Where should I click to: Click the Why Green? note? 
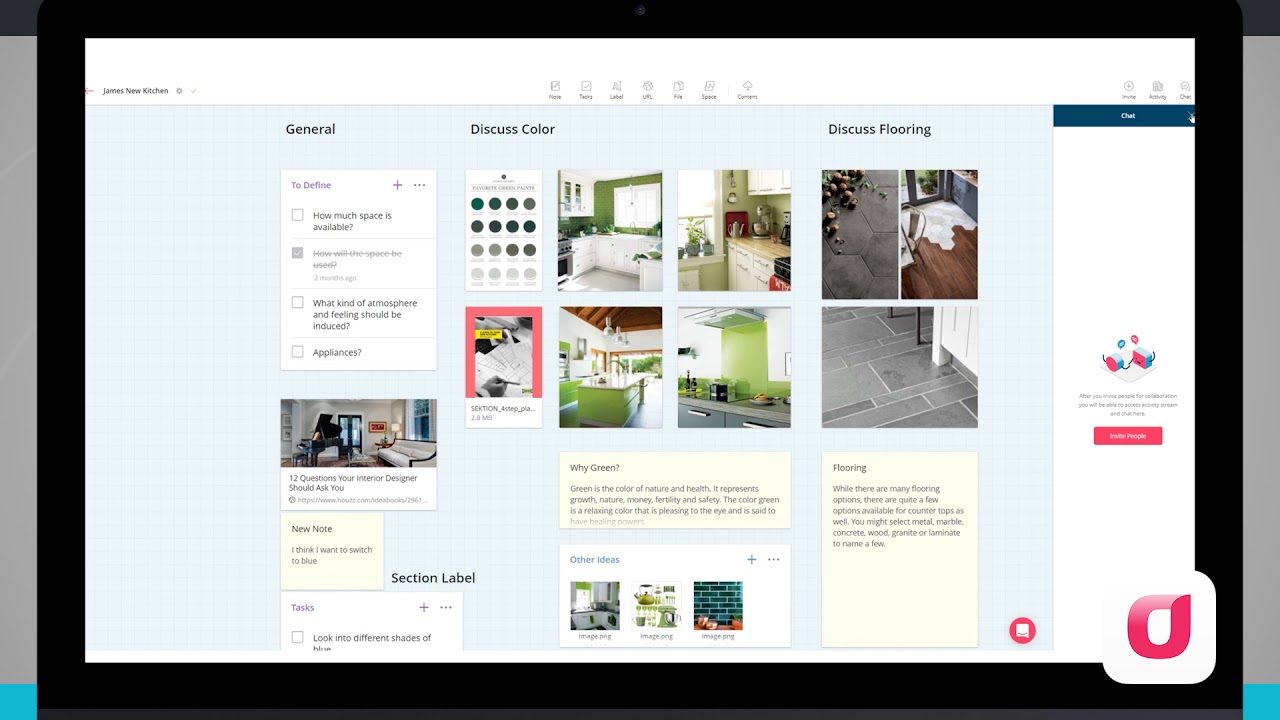coord(675,490)
